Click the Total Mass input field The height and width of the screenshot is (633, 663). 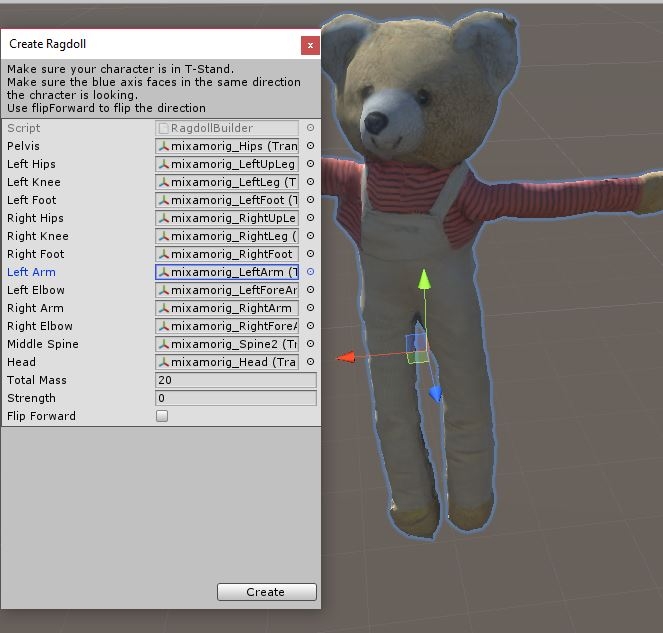[236, 380]
